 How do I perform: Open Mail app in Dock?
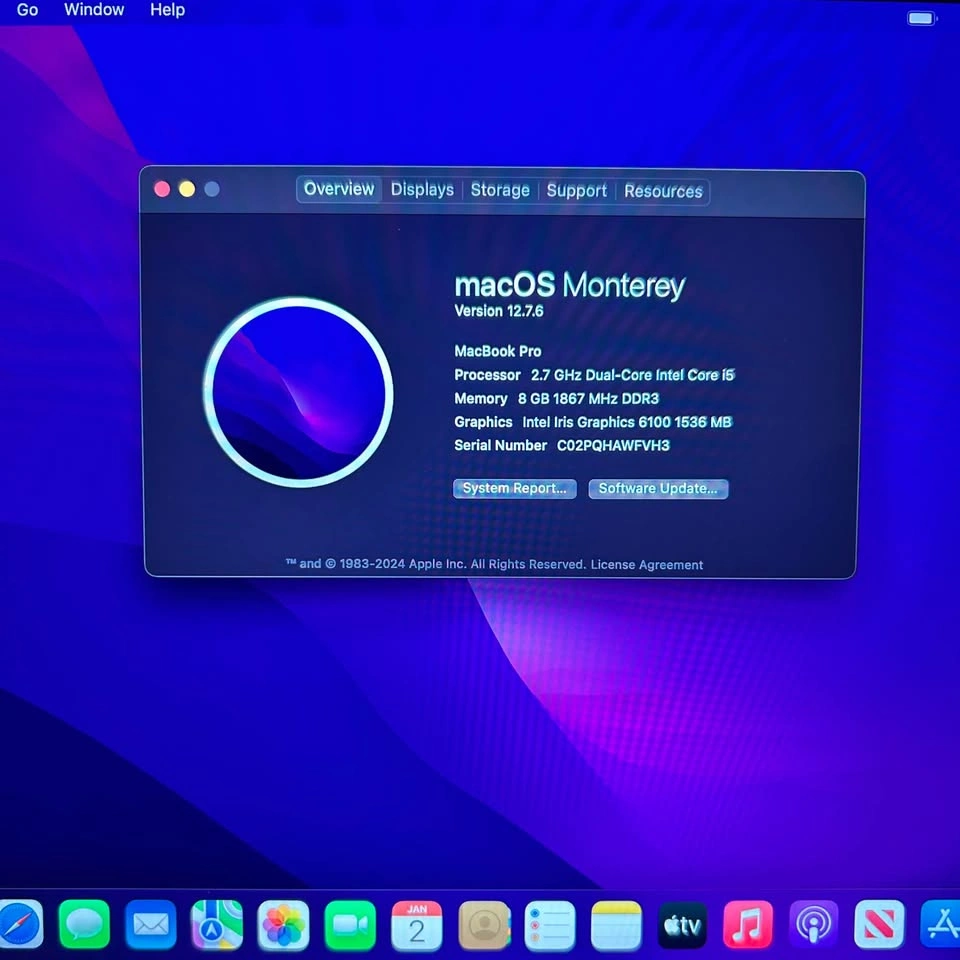coord(151,924)
